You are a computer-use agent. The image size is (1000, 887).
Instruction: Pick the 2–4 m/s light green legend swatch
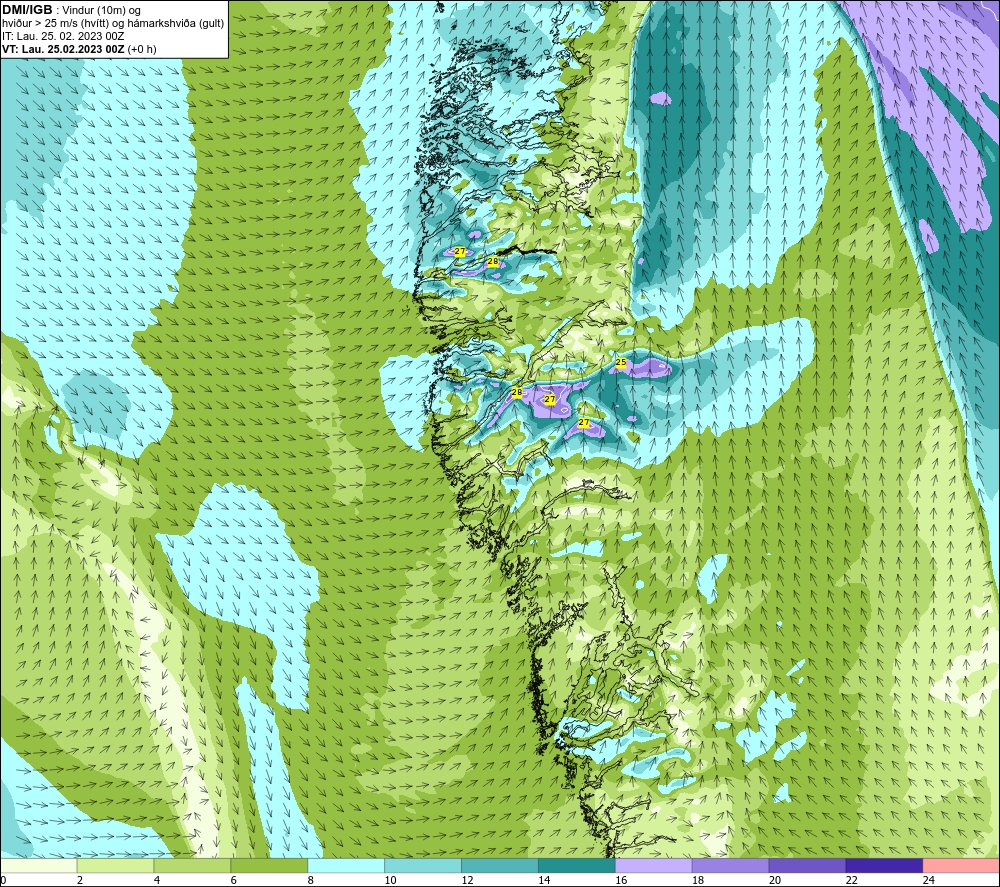[x=115, y=866]
